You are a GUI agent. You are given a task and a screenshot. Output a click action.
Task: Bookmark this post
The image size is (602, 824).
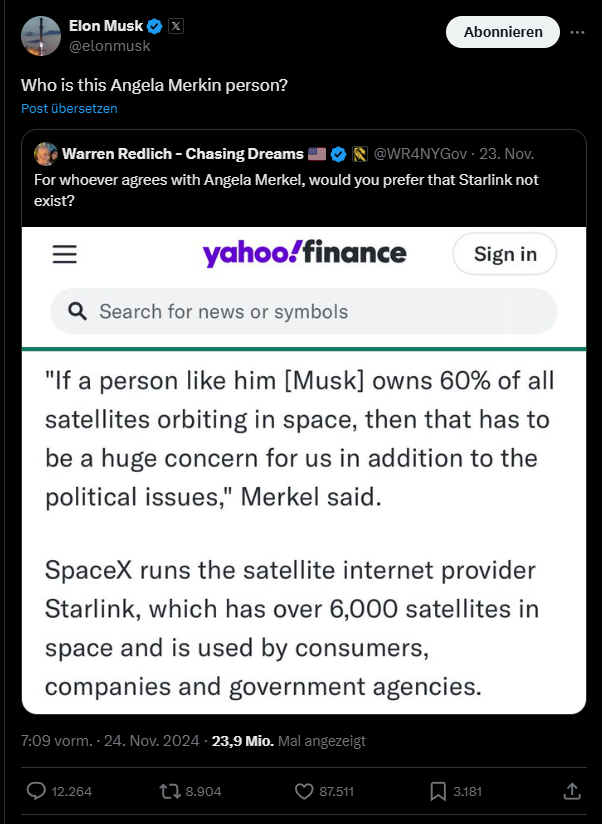[438, 791]
